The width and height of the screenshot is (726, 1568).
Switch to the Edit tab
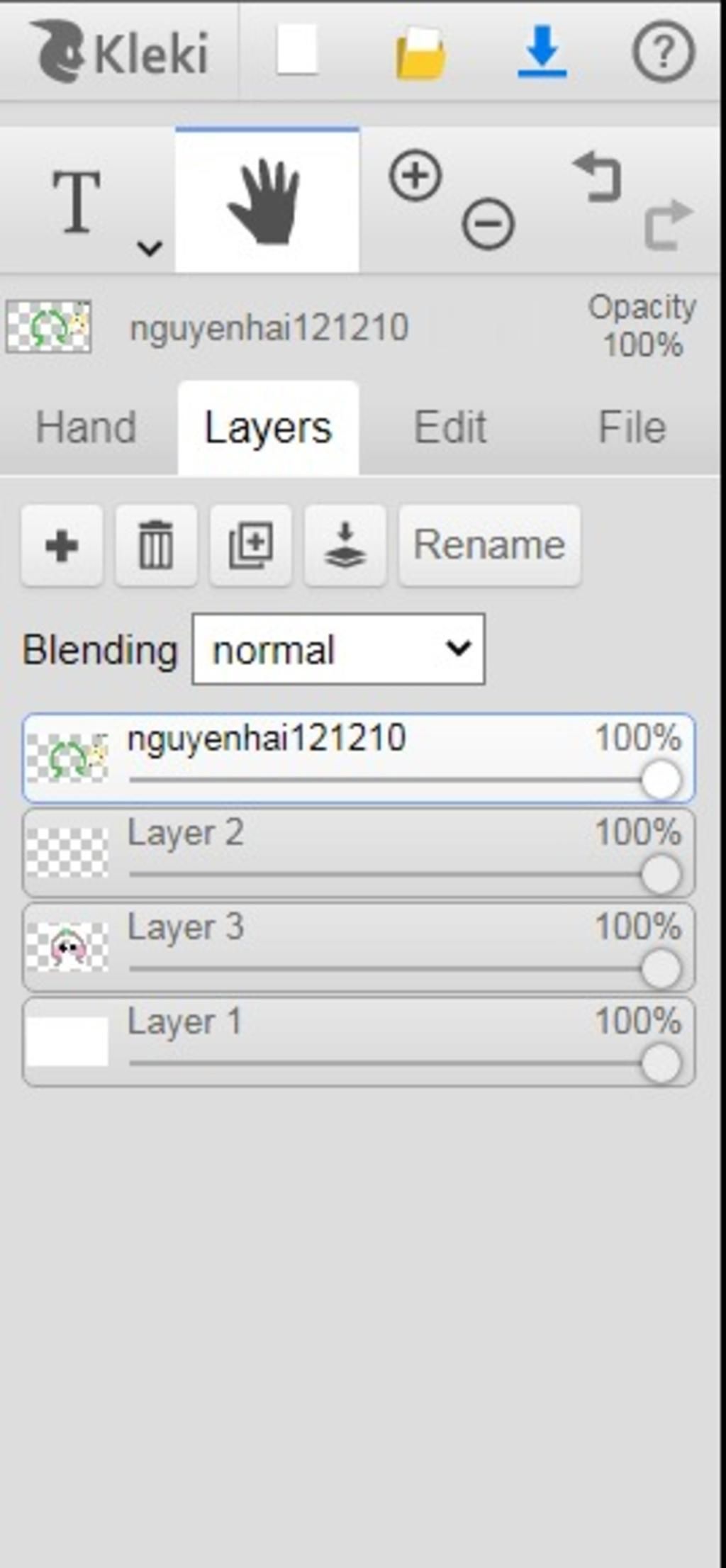pyautogui.click(x=450, y=427)
